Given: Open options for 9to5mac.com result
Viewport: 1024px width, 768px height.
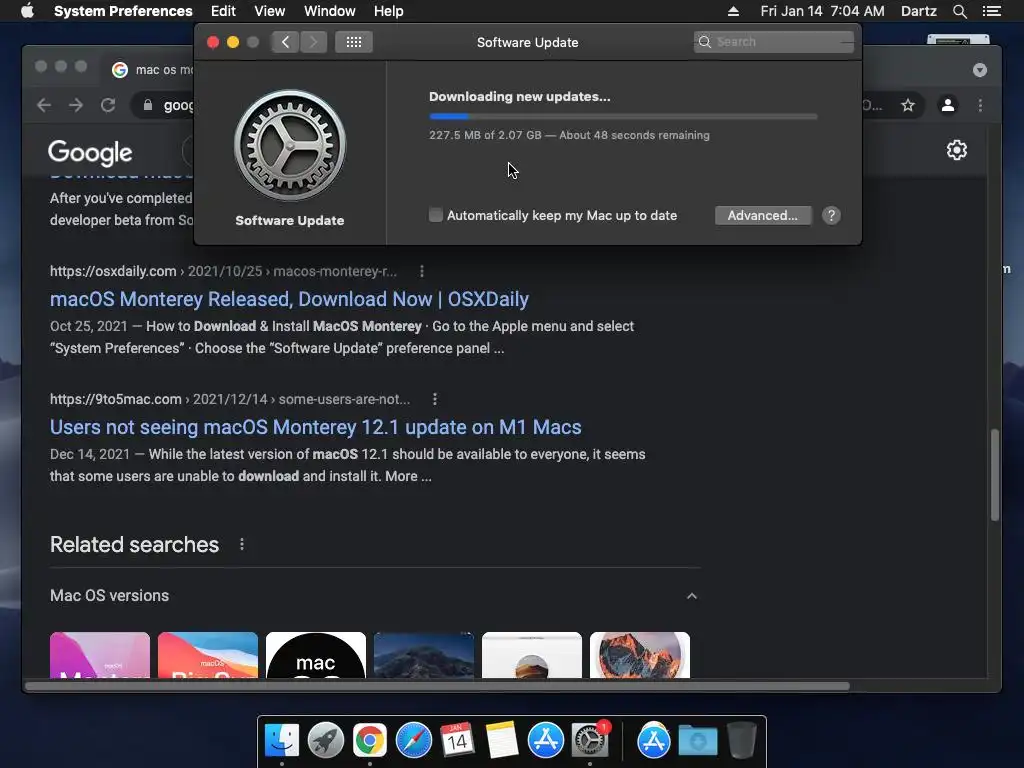Looking at the screenshot, I should [x=435, y=399].
